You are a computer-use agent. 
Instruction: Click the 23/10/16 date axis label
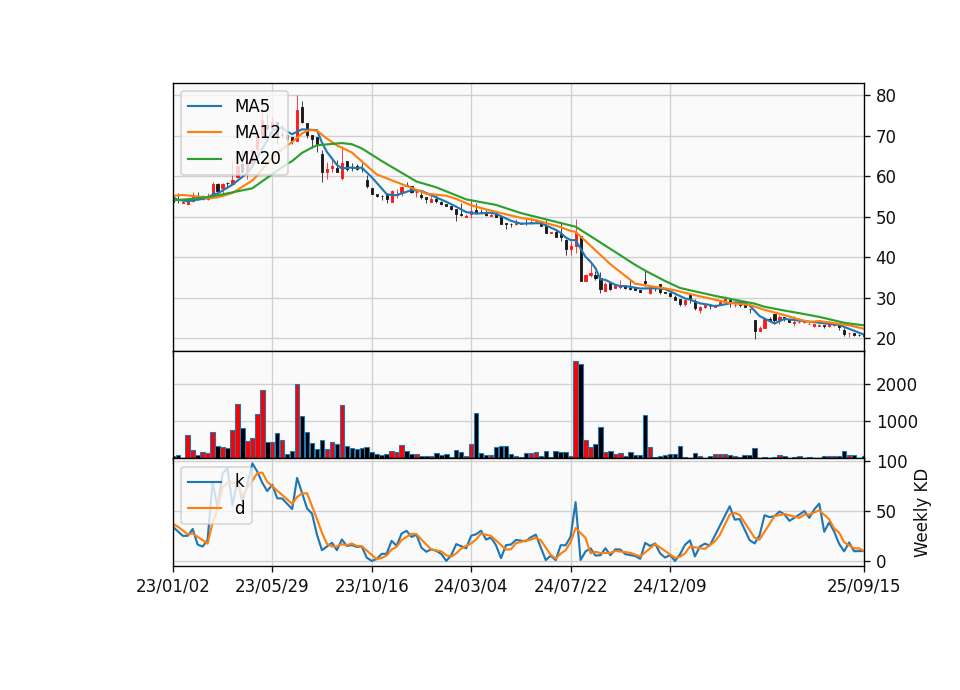pyautogui.click(x=372, y=586)
